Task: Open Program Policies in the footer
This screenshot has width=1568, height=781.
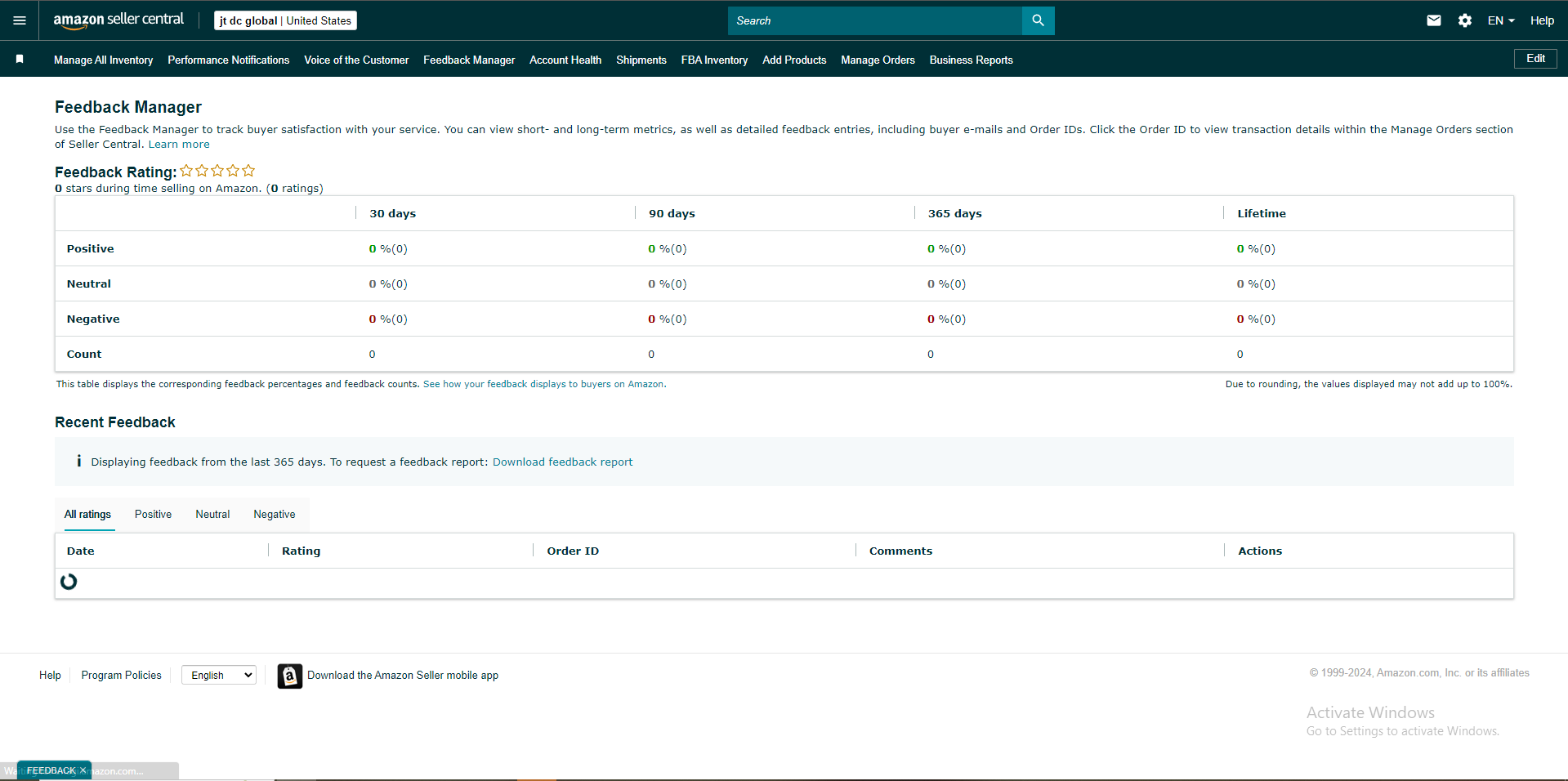Action: [121, 675]
